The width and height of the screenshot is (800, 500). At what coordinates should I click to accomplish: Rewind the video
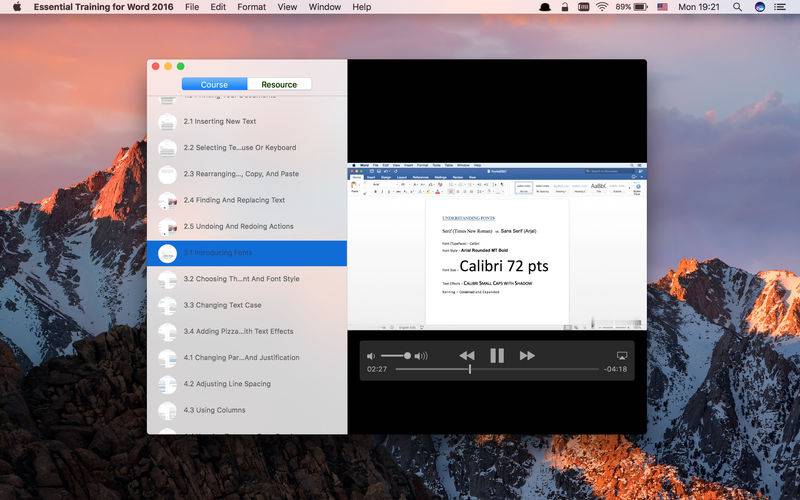pyautogui.click(x=467, y=356)
